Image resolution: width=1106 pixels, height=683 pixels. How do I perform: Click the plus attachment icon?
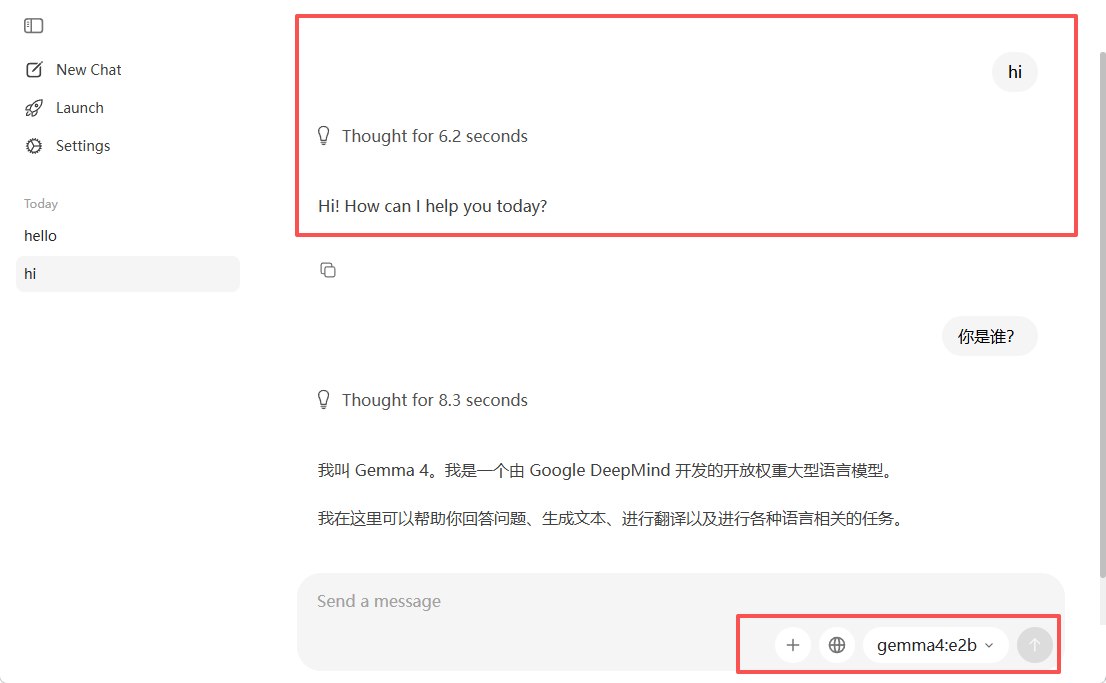(x=793, y=645)
